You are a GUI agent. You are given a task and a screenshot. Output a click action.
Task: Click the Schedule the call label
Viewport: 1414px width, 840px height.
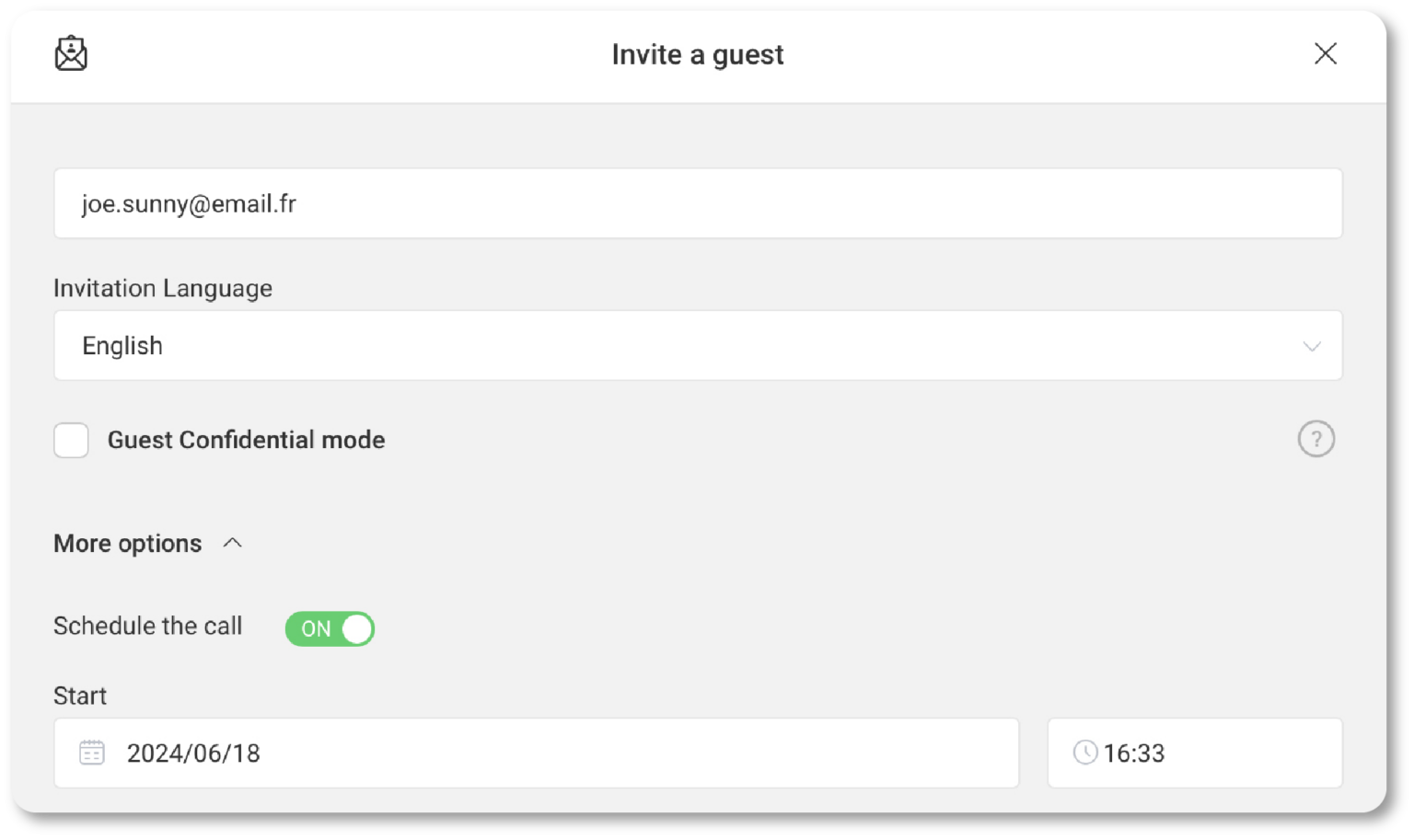[147, 626]
